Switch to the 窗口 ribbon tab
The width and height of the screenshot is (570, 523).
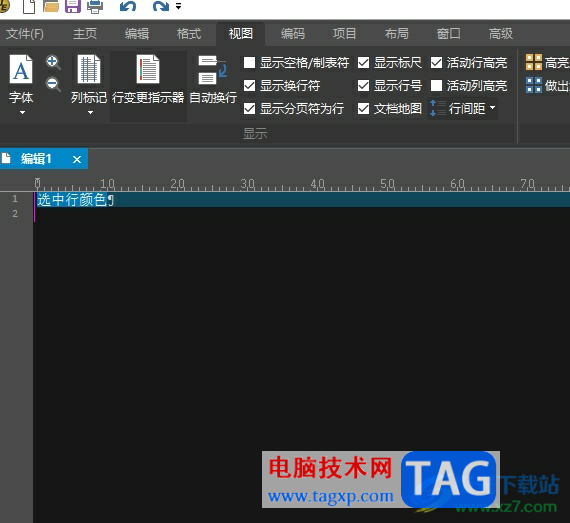(x=449, y=34)
